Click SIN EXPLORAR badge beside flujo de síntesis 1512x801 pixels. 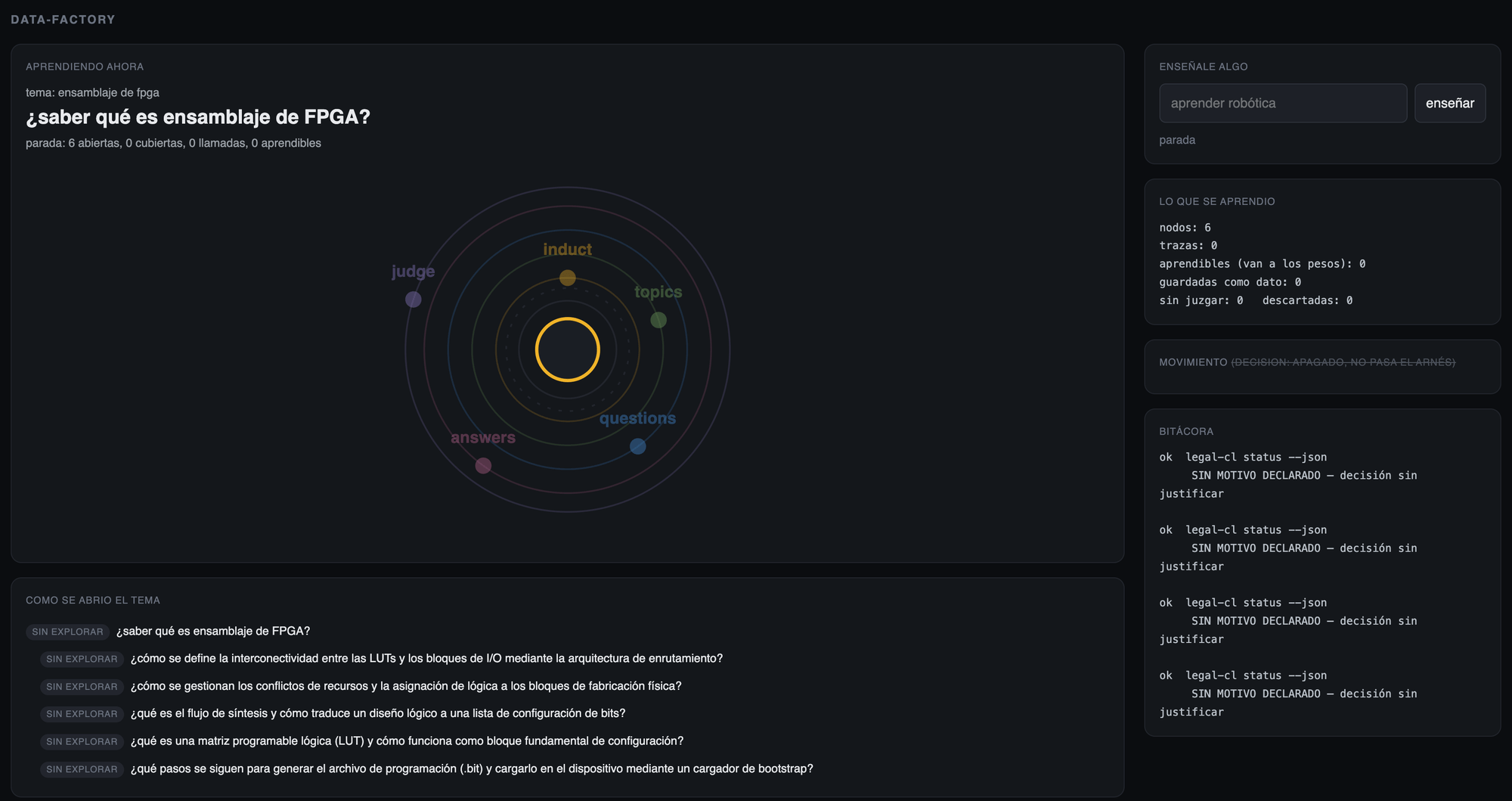(82, 714)
